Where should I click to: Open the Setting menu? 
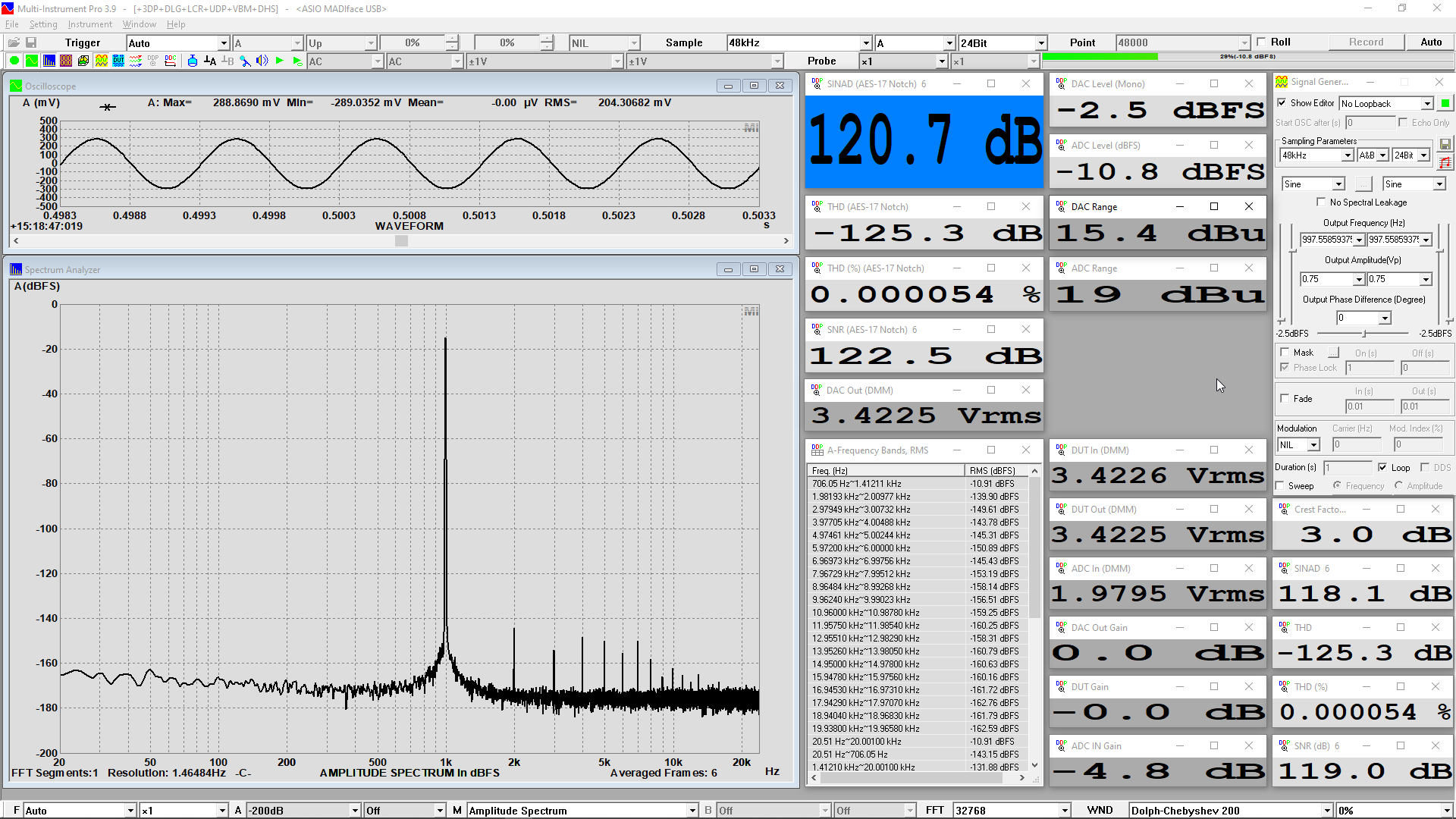pyautogui.click(x=43, y=24)
